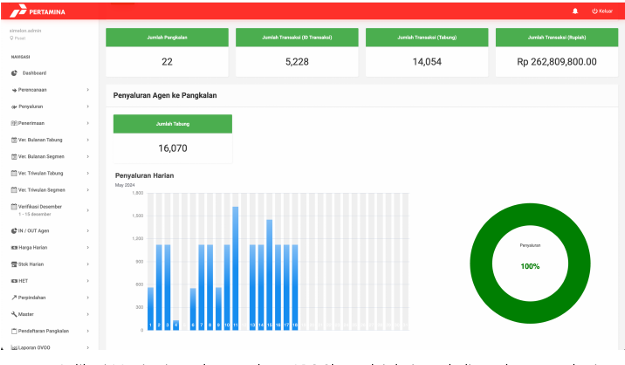Expand IN / OUT Agen chevron
Image resolution: width=625 pixels, height=365 pixels.
pos(88,231)
